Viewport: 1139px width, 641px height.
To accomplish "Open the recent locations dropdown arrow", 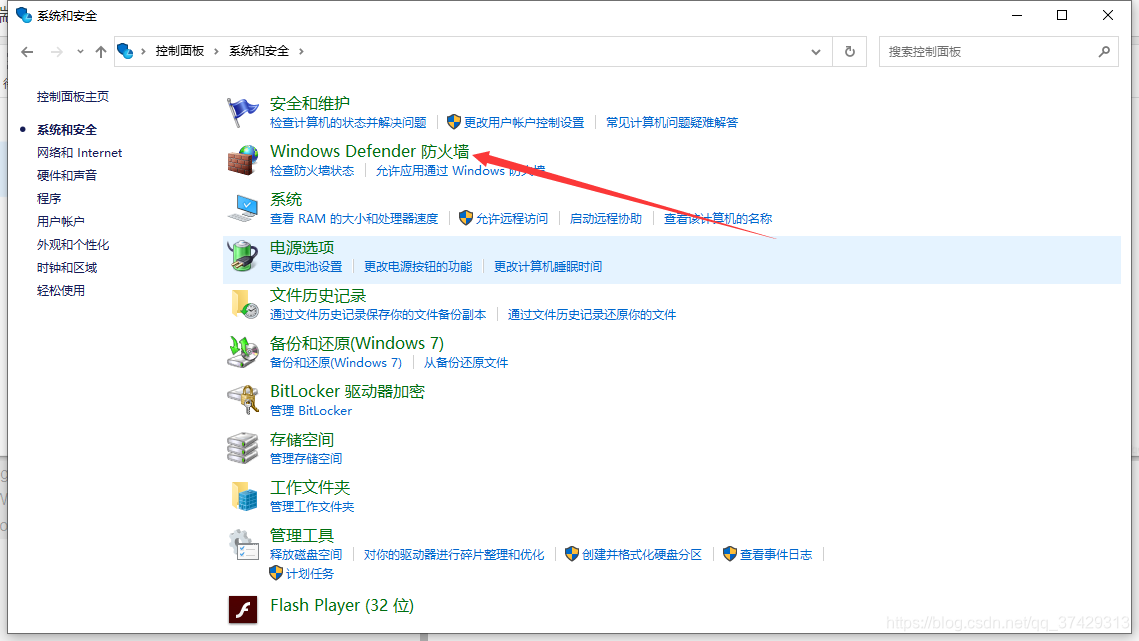I will pyautogui.click(x=80, y=52).
